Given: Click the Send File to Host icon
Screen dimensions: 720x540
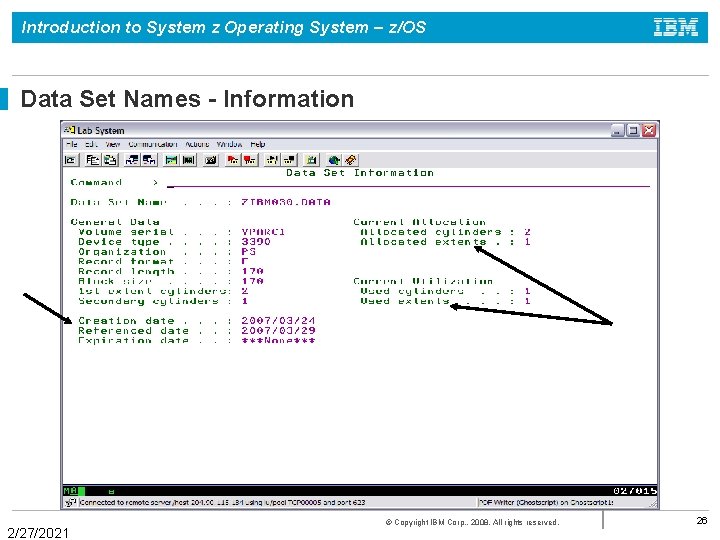Looking at the screenshot, I should tap(132, 160).
